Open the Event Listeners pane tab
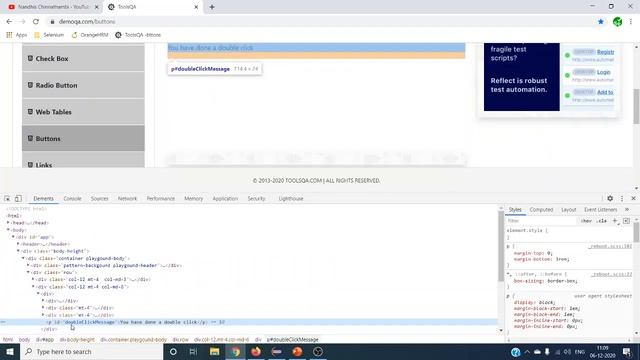 point(600,209)
